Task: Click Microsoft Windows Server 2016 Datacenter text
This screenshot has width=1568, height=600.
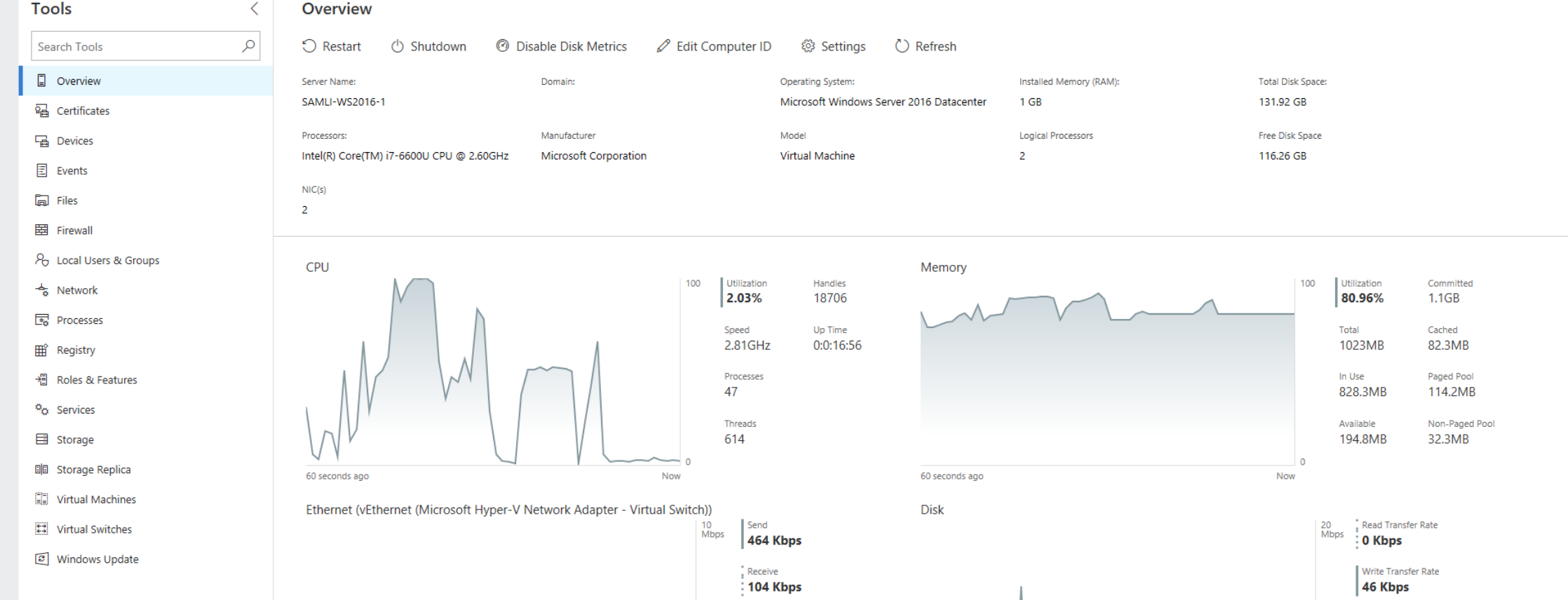Action: click(x=883, y=102)
